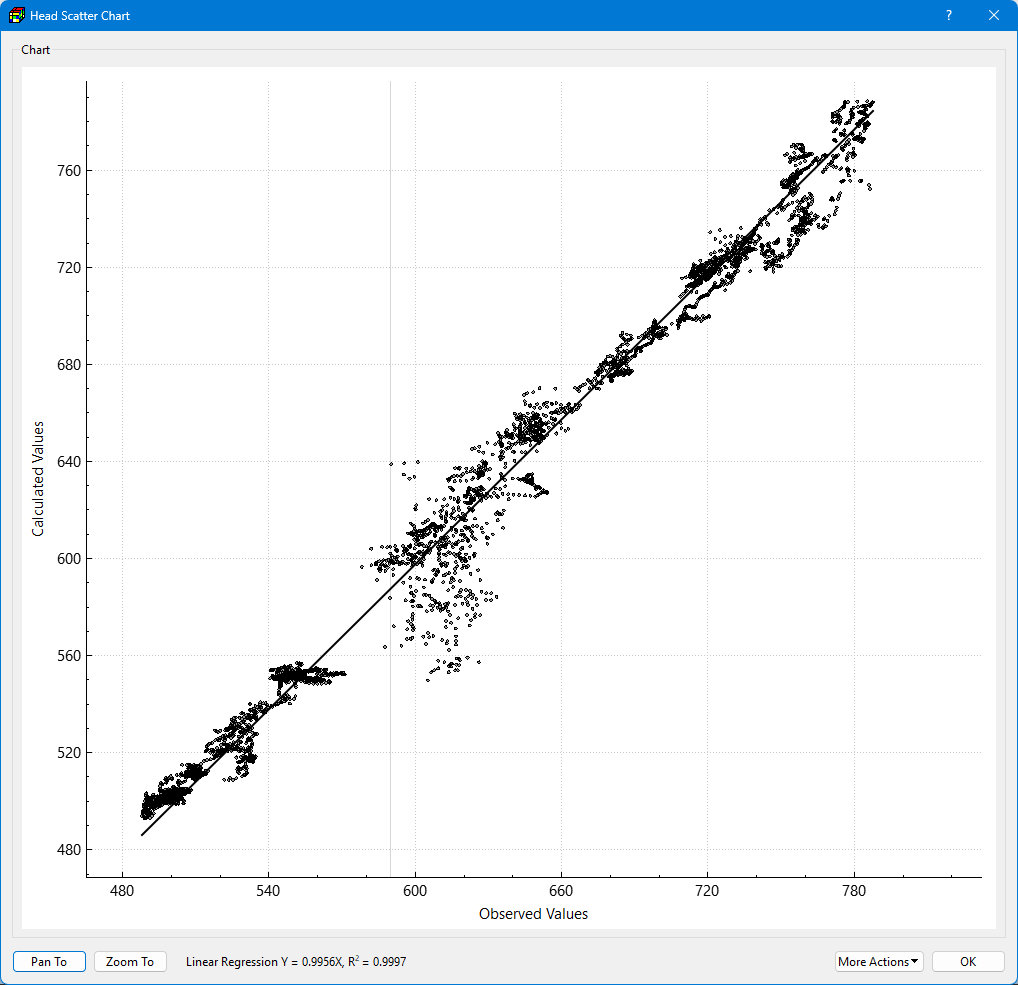Click the 600 label on the horizontal axis

[x=415, y=891]
